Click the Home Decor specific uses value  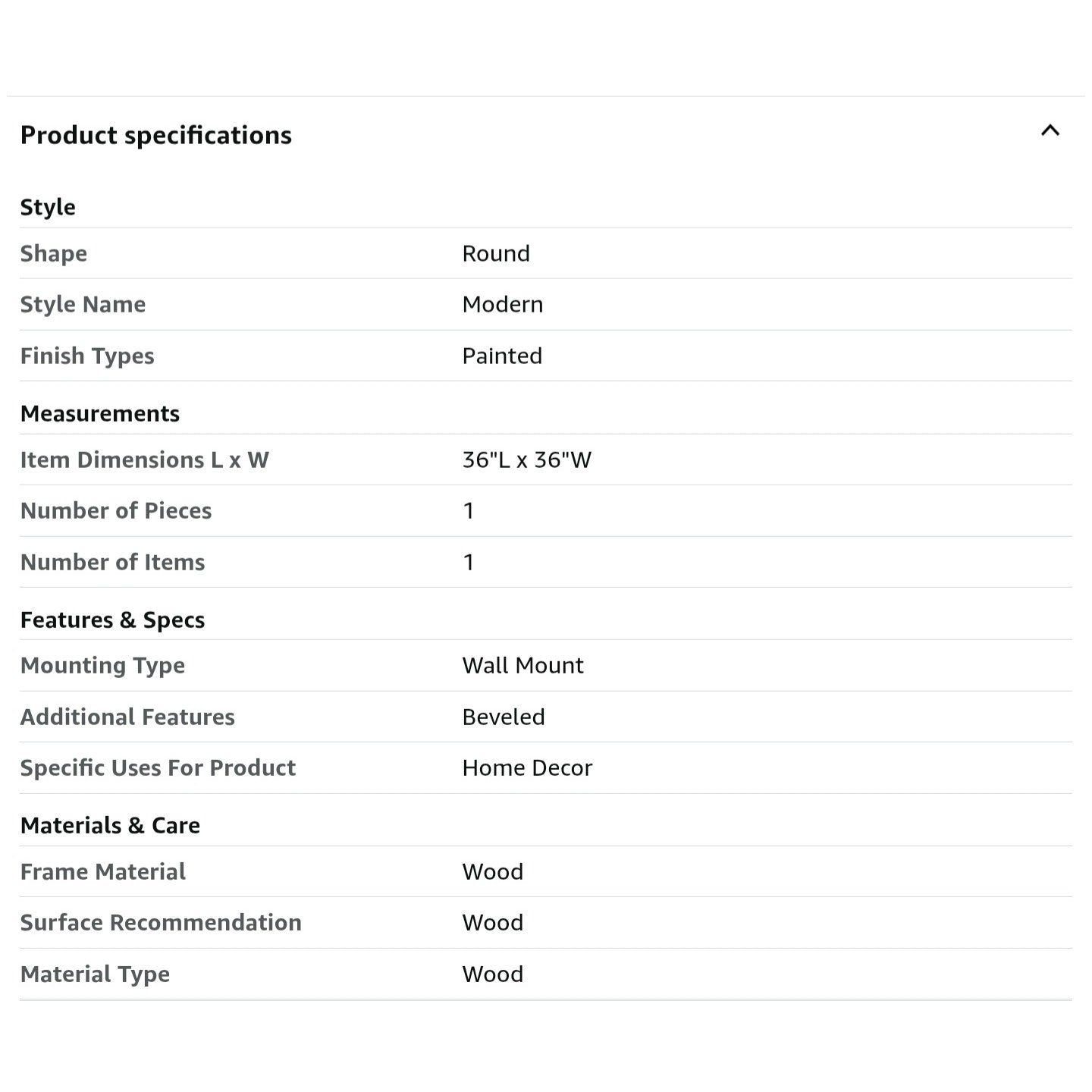[x=527, y=767]
